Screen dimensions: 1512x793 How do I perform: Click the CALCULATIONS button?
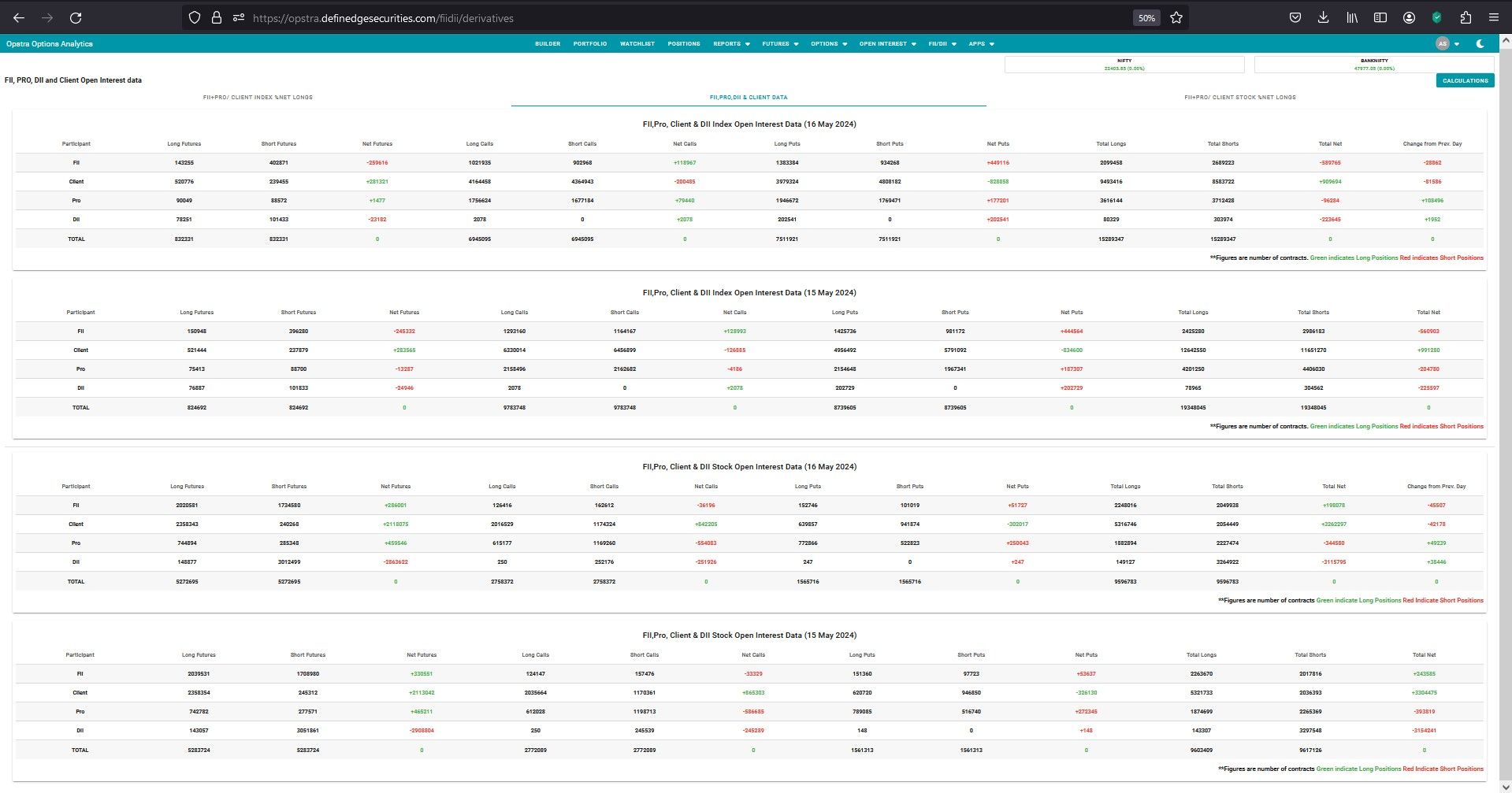[1464, 80]
